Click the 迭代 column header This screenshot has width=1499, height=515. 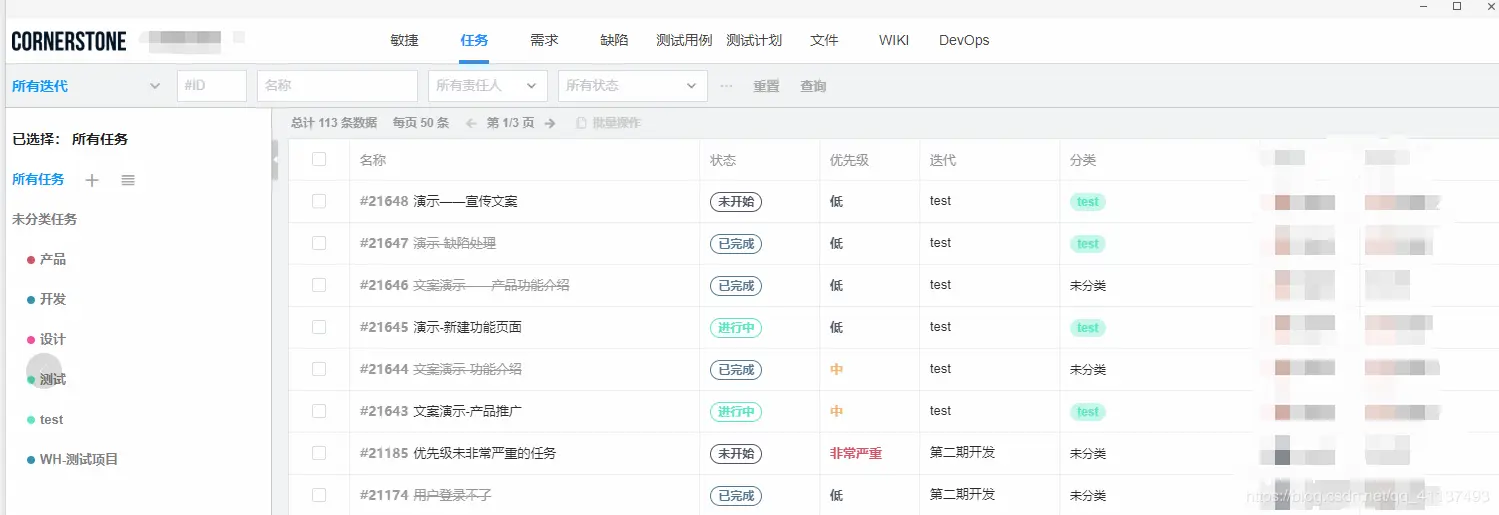[943, 160]
